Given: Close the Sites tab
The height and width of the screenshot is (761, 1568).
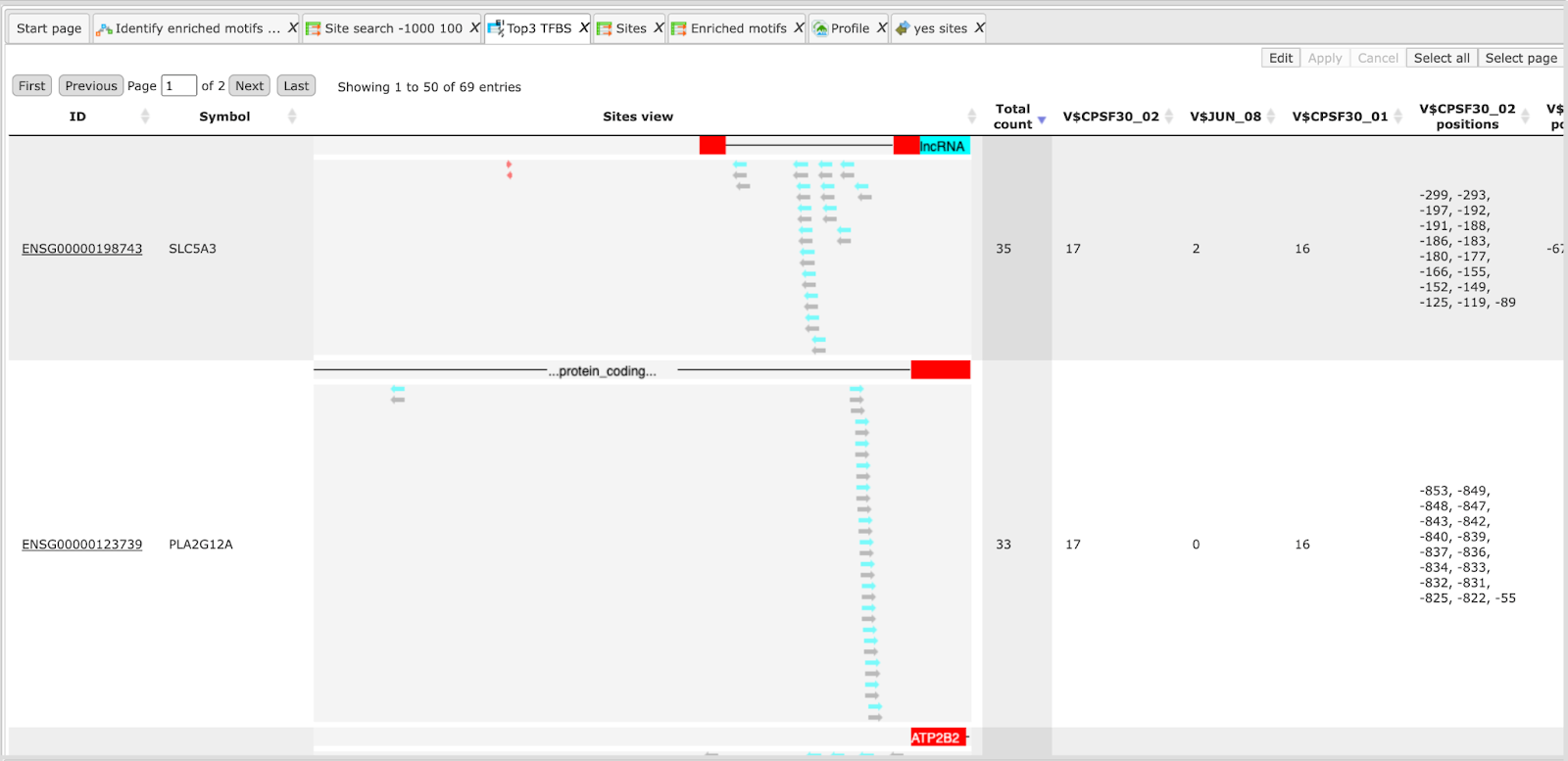Looking at the screenshot, I should (659, 28).
